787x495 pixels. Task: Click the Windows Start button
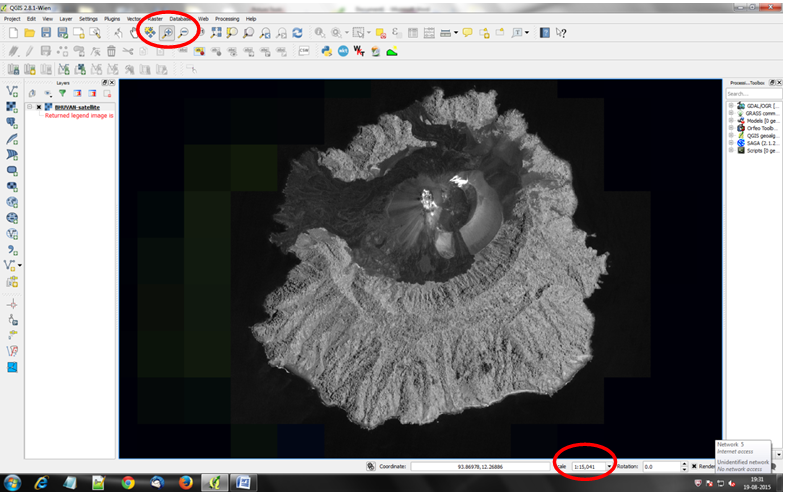pyautogui.click(x=12, y=482)
